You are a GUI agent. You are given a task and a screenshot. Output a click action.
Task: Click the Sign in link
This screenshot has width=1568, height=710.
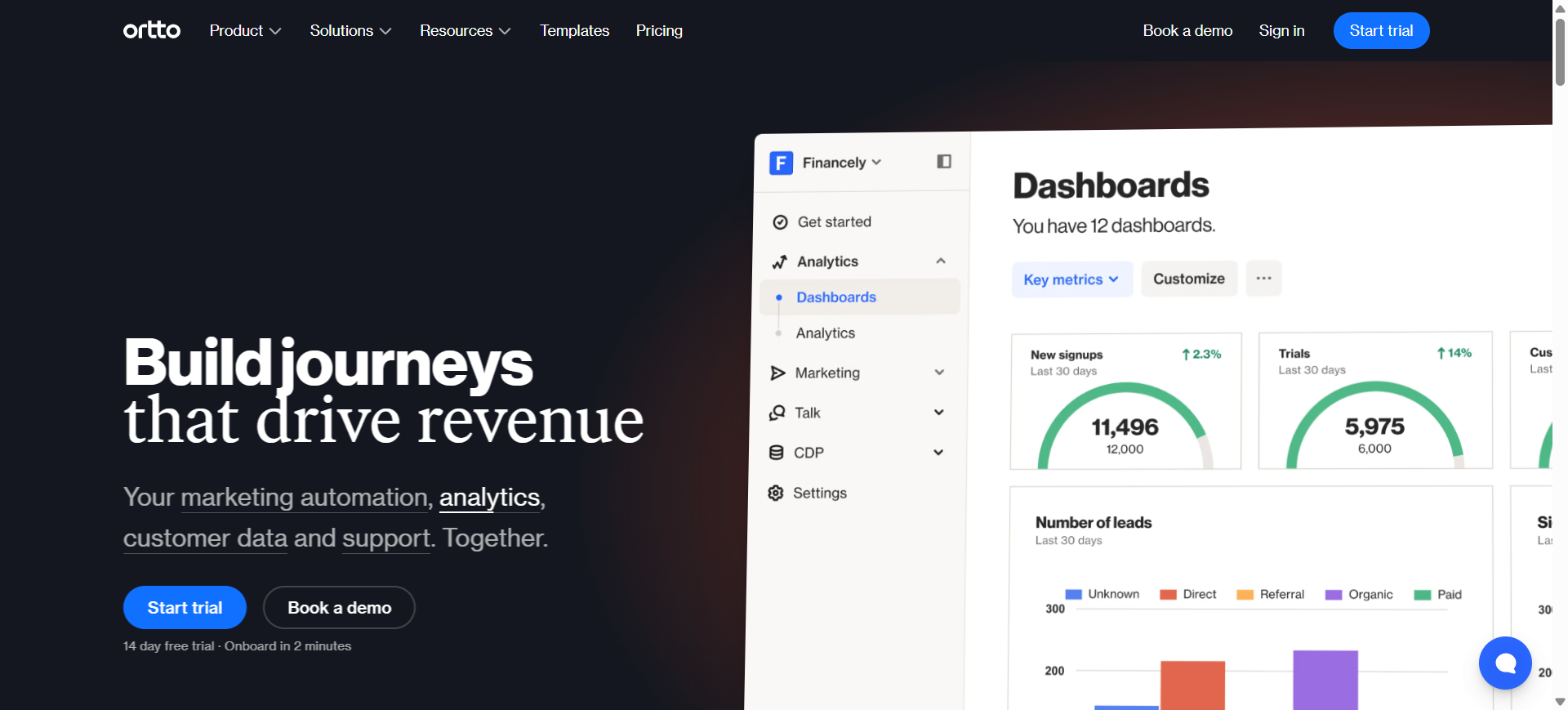click(1281, 31)
